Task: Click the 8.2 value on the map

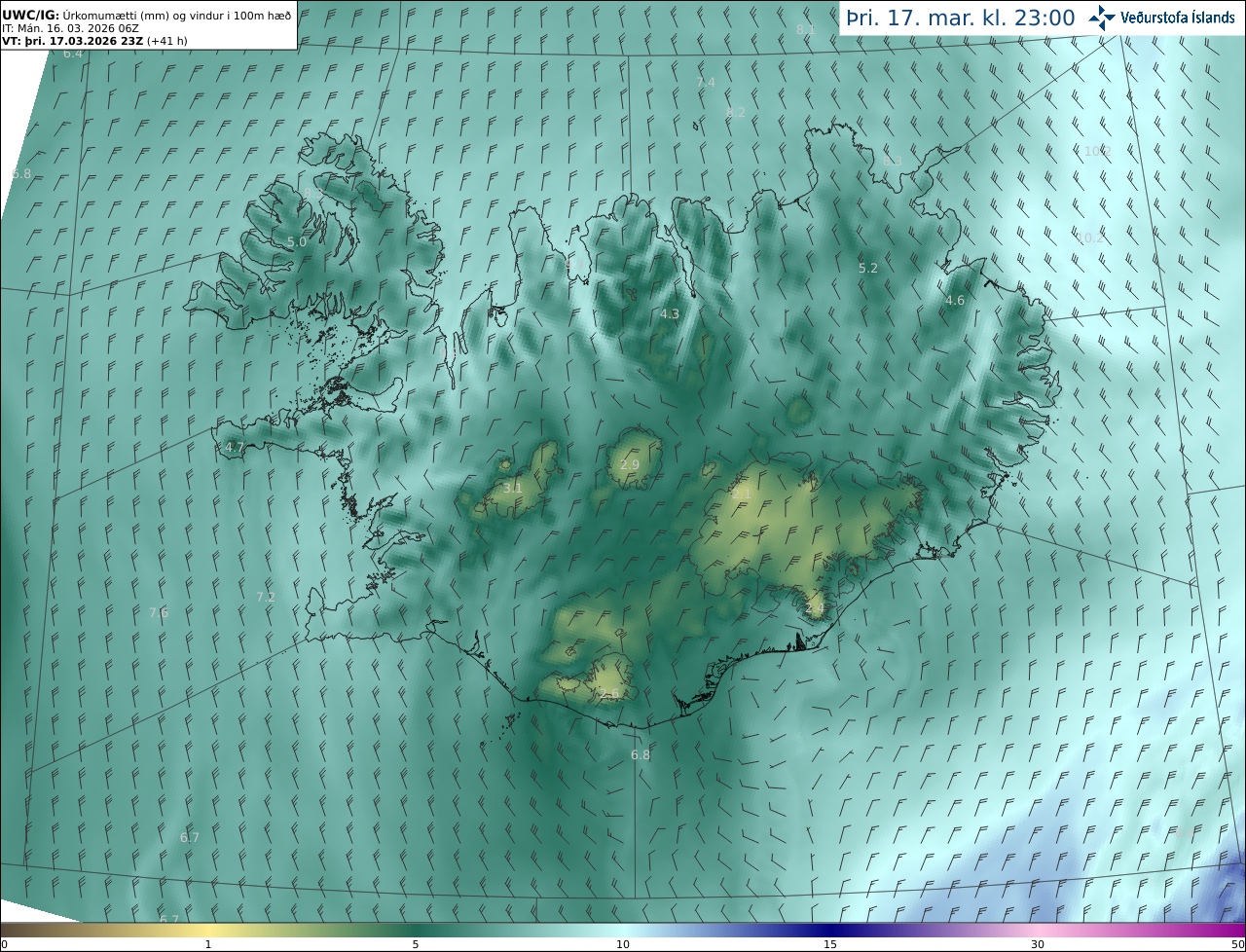Action: [736, 112]
